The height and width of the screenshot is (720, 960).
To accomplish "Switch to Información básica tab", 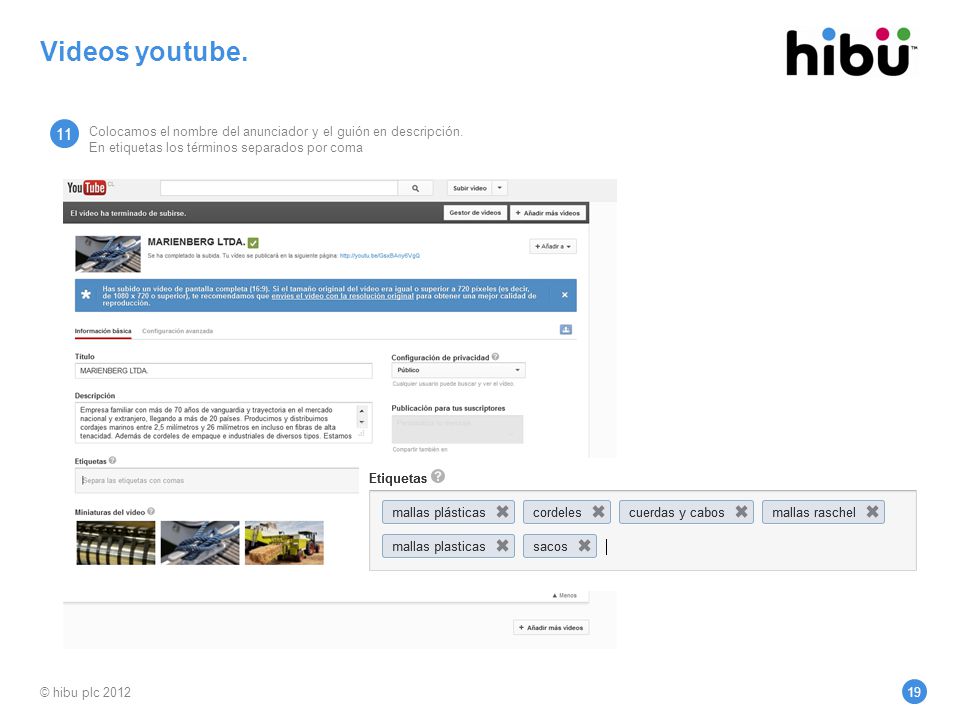I will [103, 331].
